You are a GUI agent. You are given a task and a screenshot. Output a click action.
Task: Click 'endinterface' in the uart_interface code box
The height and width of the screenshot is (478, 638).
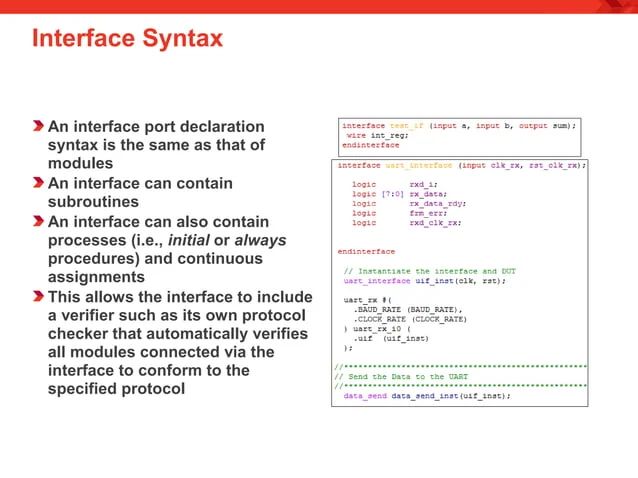(x=366, y=251)
